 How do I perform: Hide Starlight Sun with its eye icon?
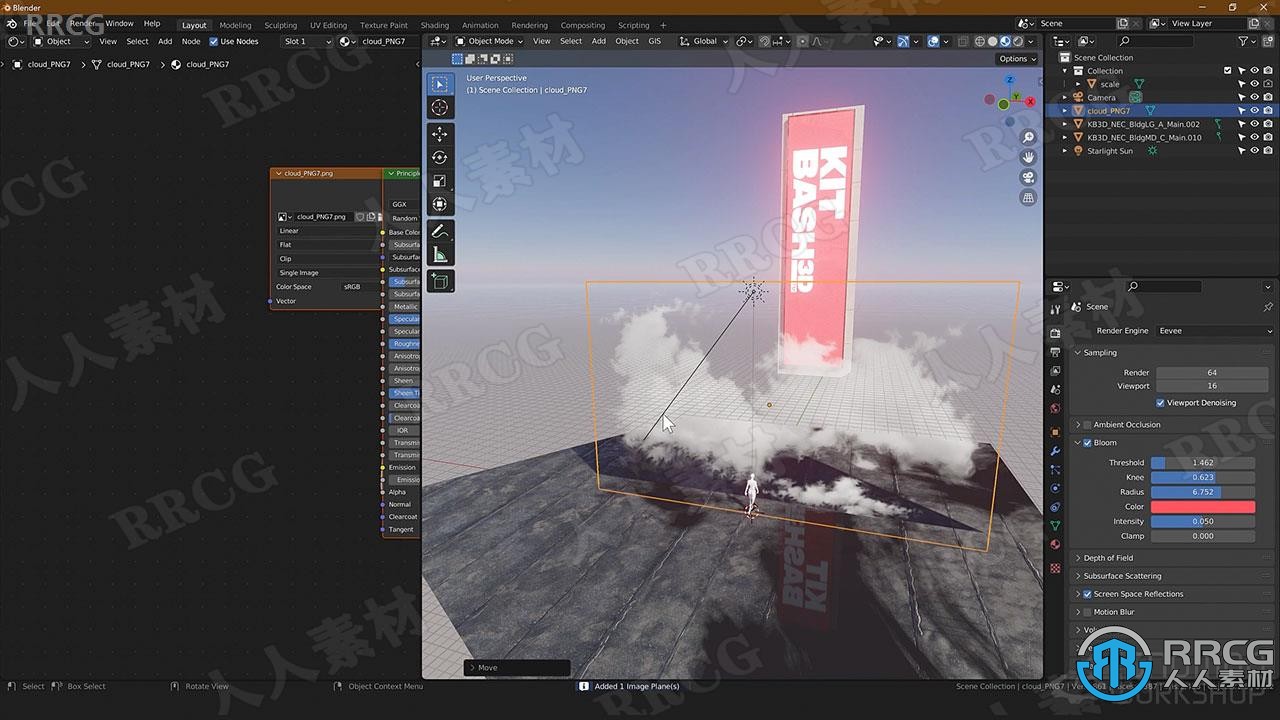pyautogui.click(x=1254, y=151)
